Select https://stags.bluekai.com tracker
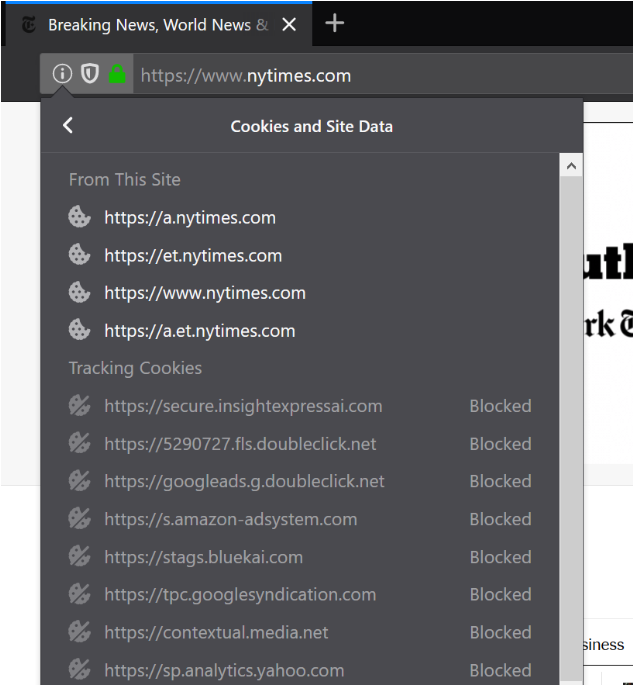The width and height of the screenshot is (633, 687). tap(204, 557)
